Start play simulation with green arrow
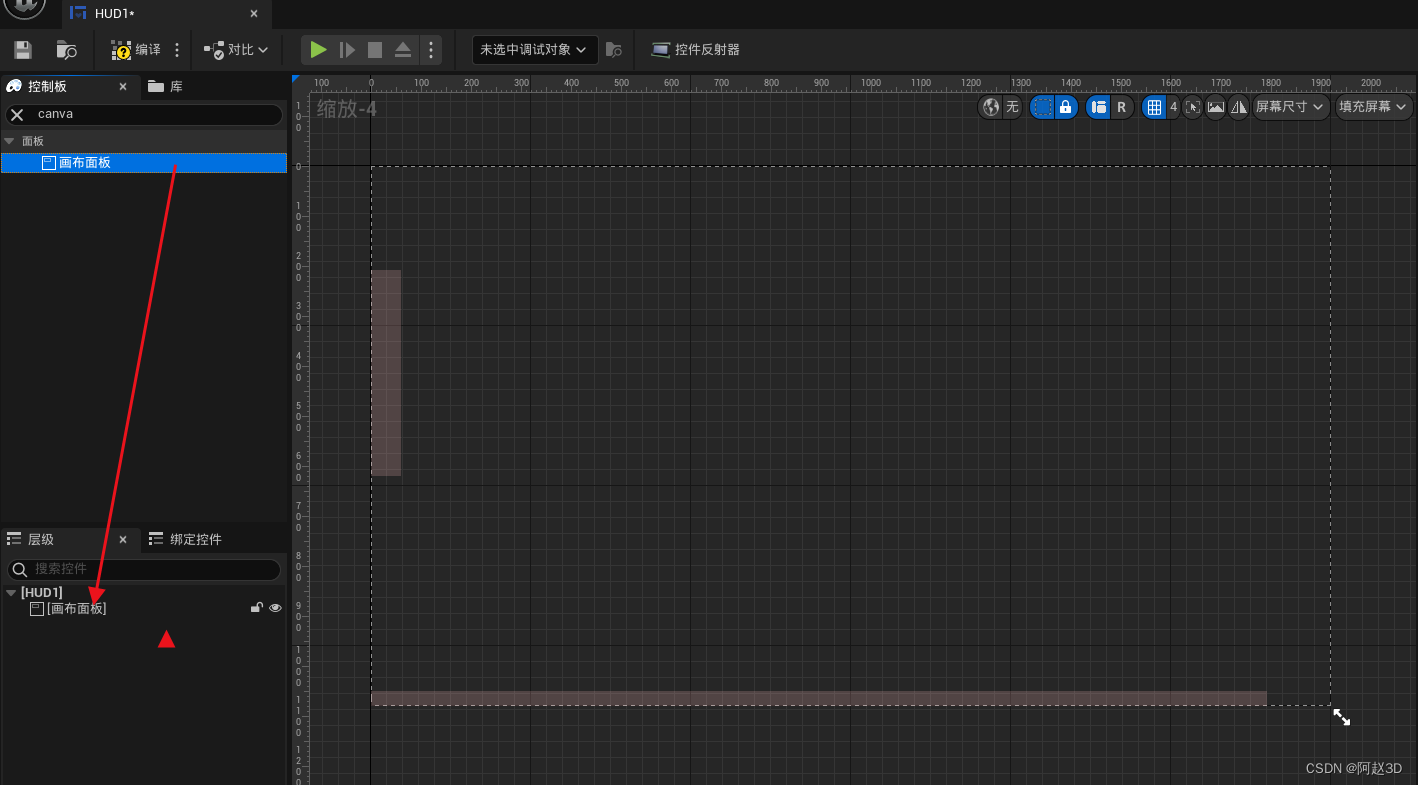 318,50
